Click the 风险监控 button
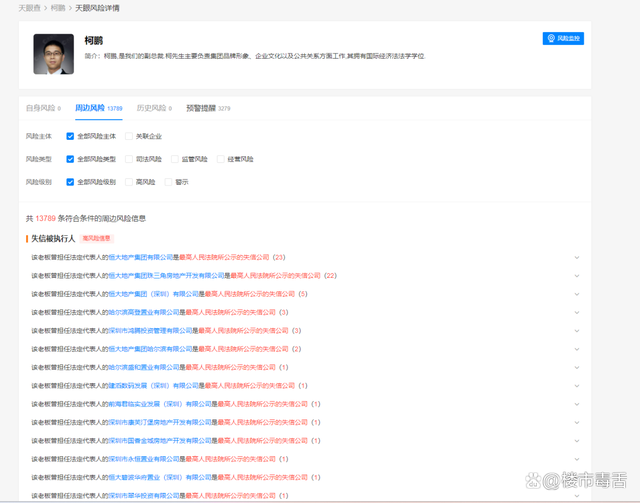The height and width of the screenshot is (503, 640). click(x=563, y=38)
